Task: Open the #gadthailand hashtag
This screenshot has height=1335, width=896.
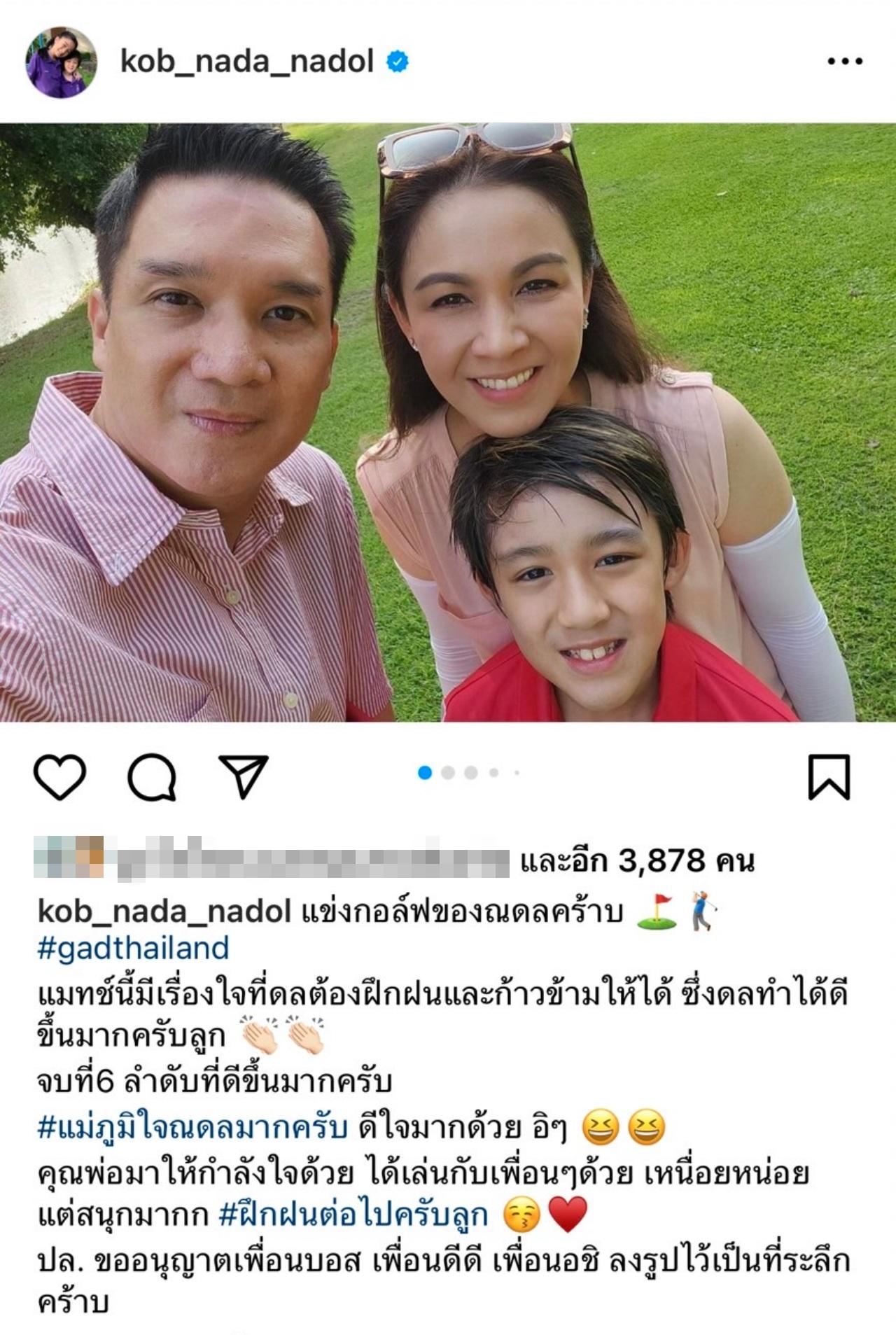Action: point(133,949)
